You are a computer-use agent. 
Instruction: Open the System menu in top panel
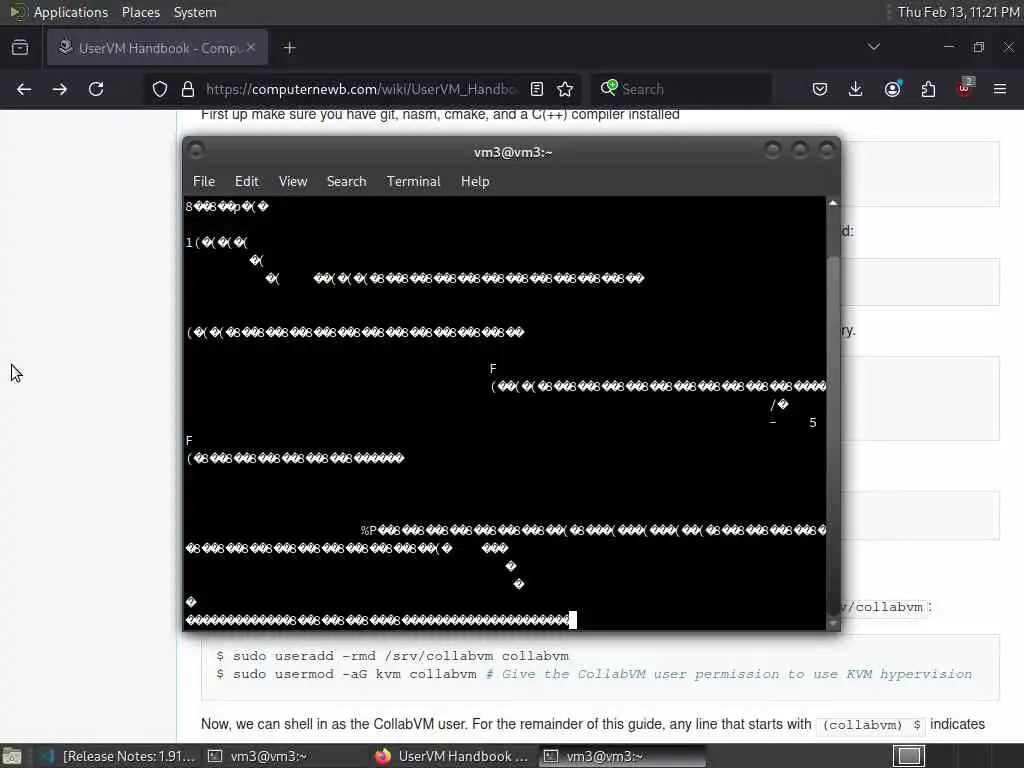click(x=195, y=12)
